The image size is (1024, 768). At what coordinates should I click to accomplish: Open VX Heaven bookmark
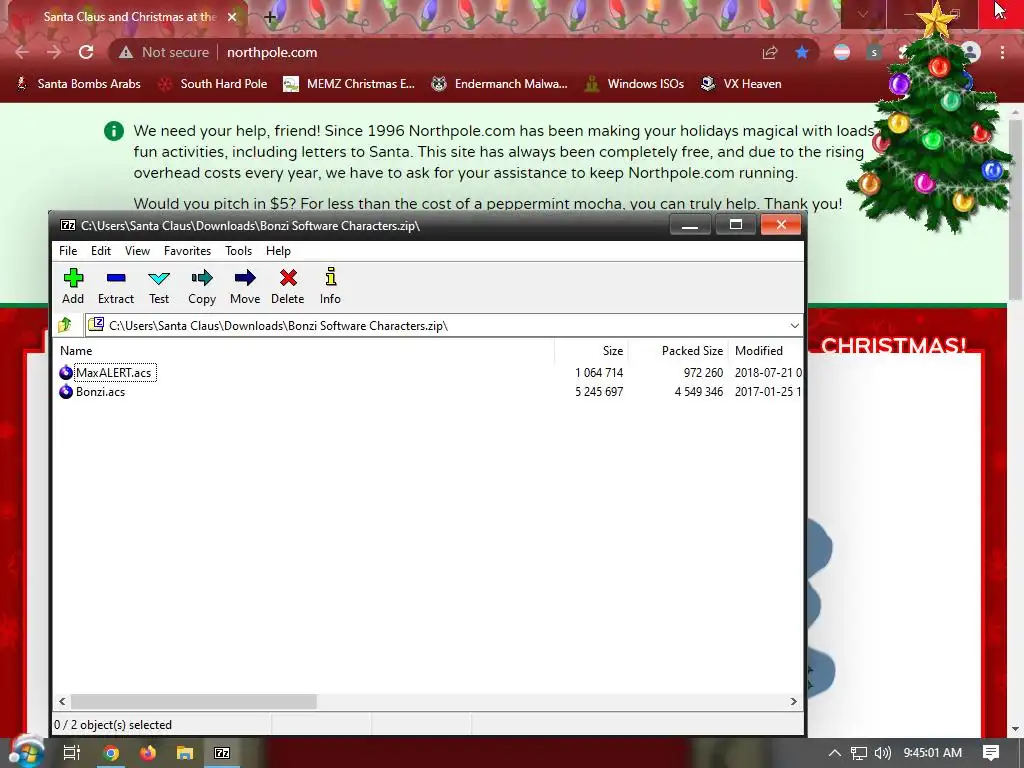click(x=741, y=84)
